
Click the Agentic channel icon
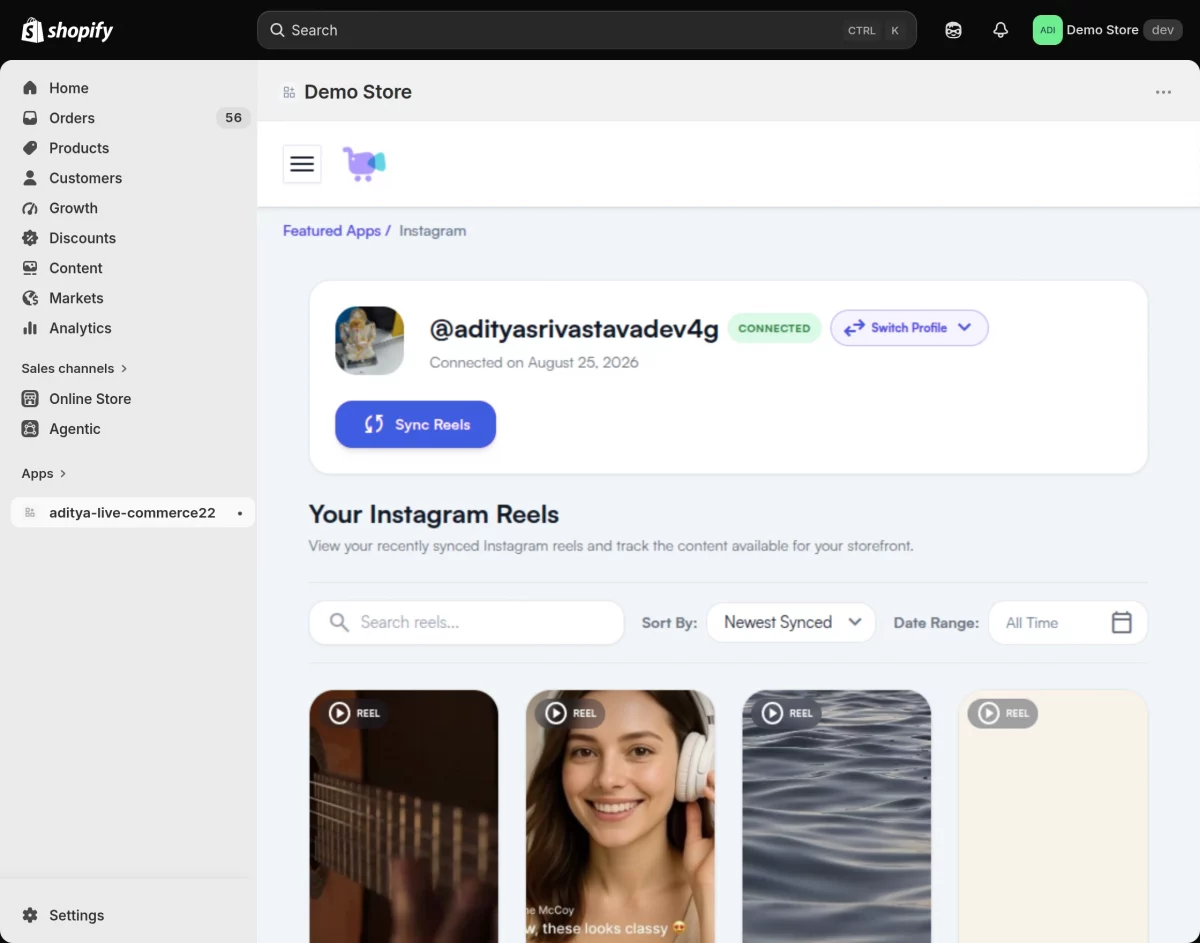pyautogui.click(x=30, y=429)
